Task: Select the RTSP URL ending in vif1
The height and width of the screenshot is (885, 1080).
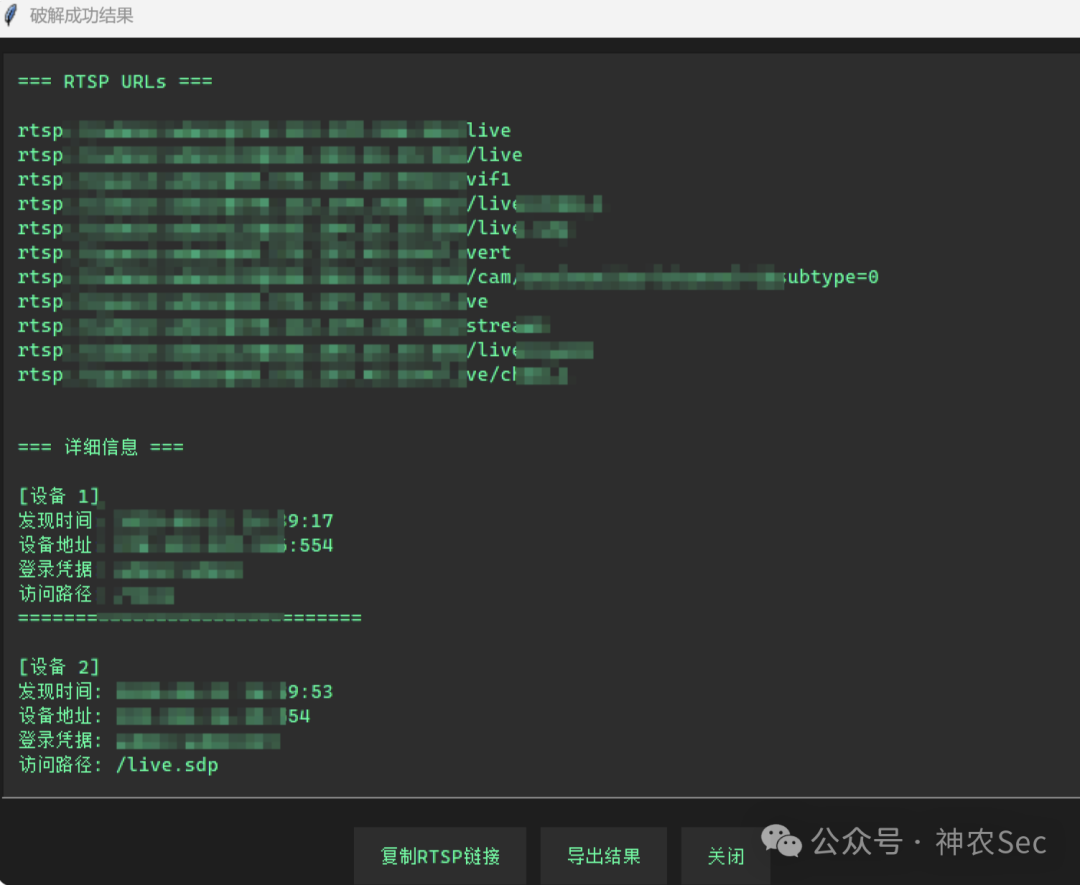Action: click(264, 180)
